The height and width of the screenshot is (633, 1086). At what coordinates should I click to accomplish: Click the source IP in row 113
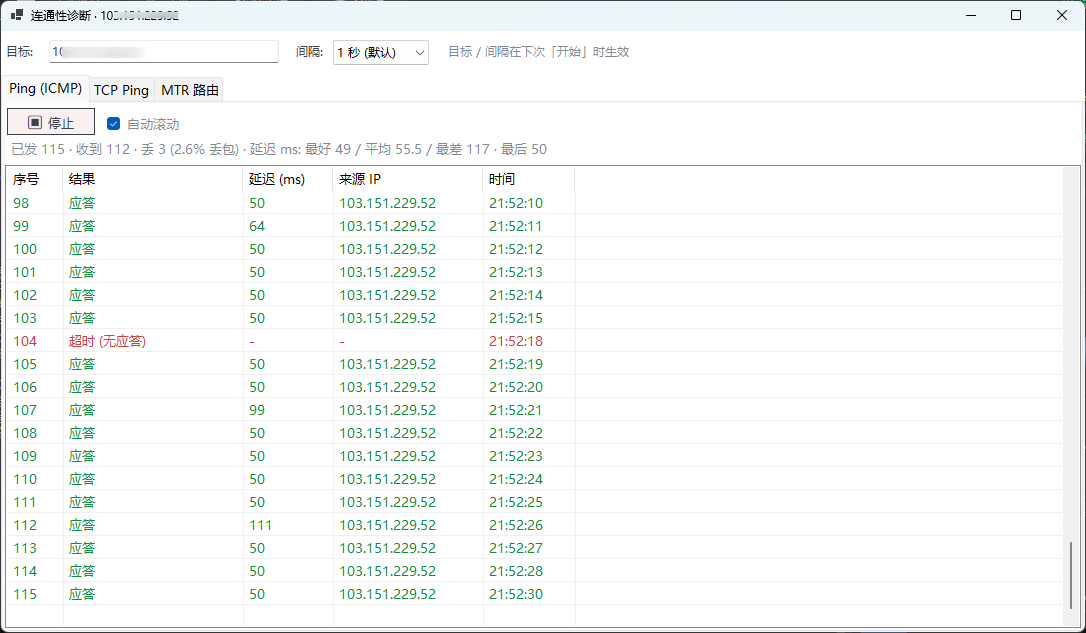click(x=387, y=549)
